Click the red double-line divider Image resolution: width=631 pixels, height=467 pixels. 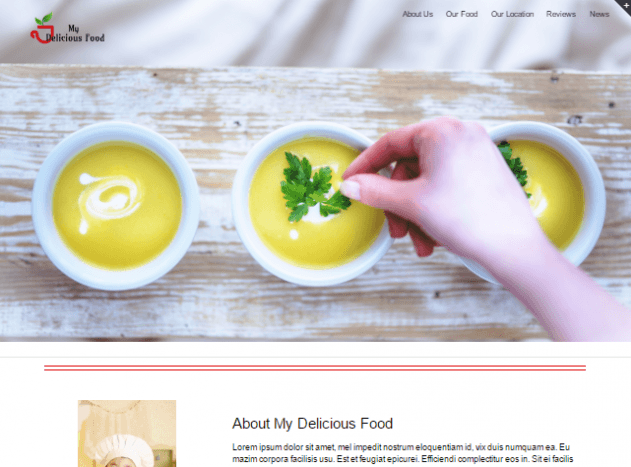pos(315,368)
